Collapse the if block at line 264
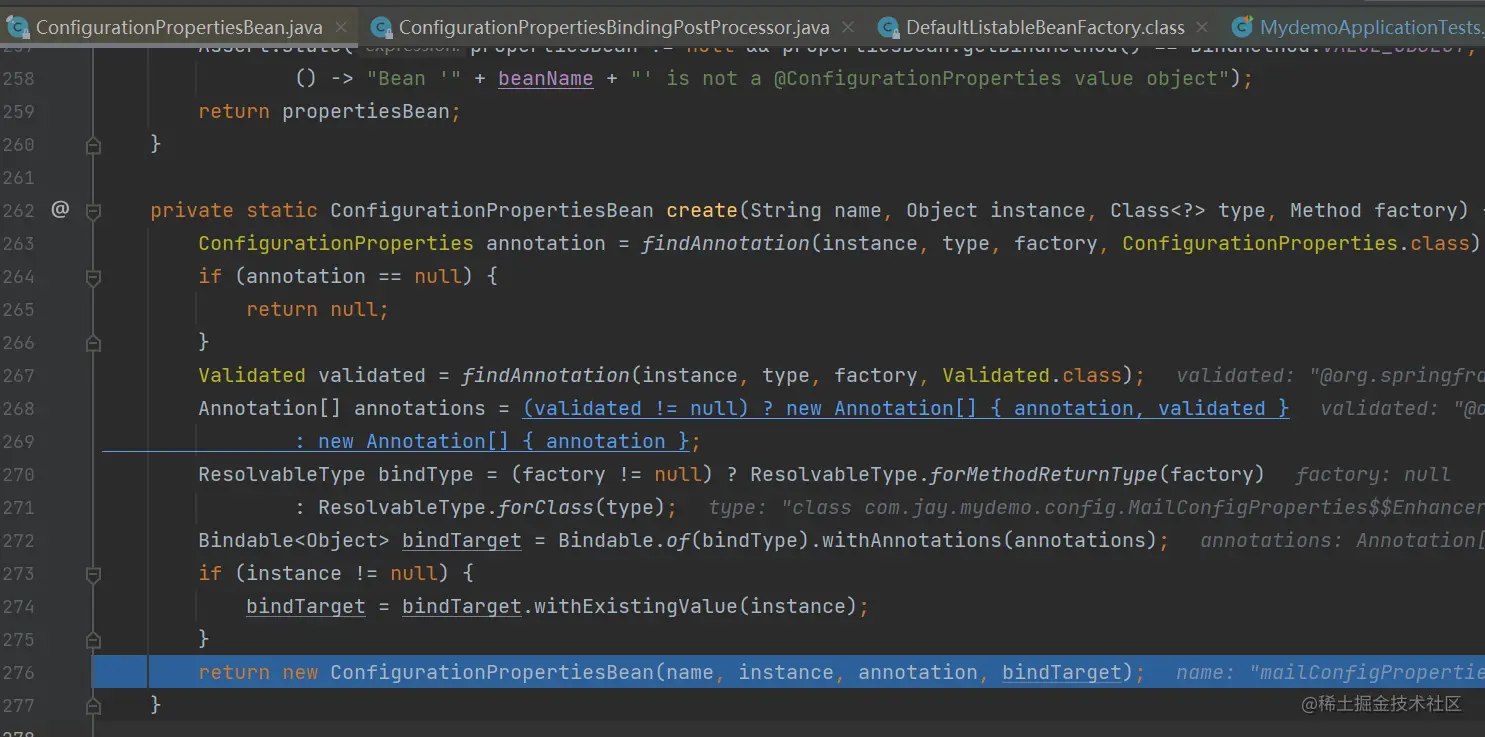 coord(93,277)
